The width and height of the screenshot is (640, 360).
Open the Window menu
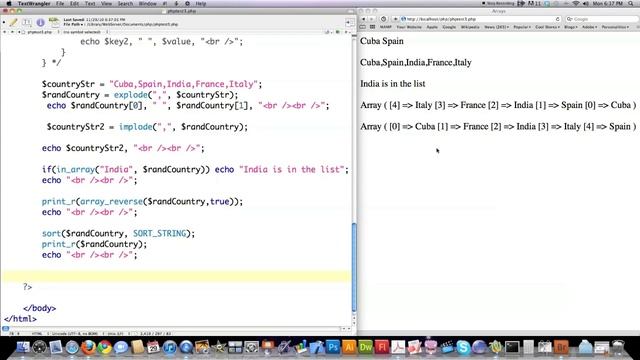pyautogui.click(x=147, y=3)
